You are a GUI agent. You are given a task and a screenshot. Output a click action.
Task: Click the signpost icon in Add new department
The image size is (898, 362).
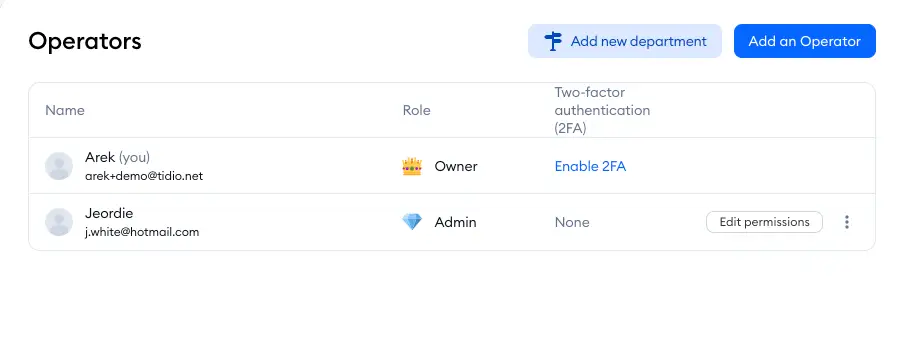tap(553, 41)
